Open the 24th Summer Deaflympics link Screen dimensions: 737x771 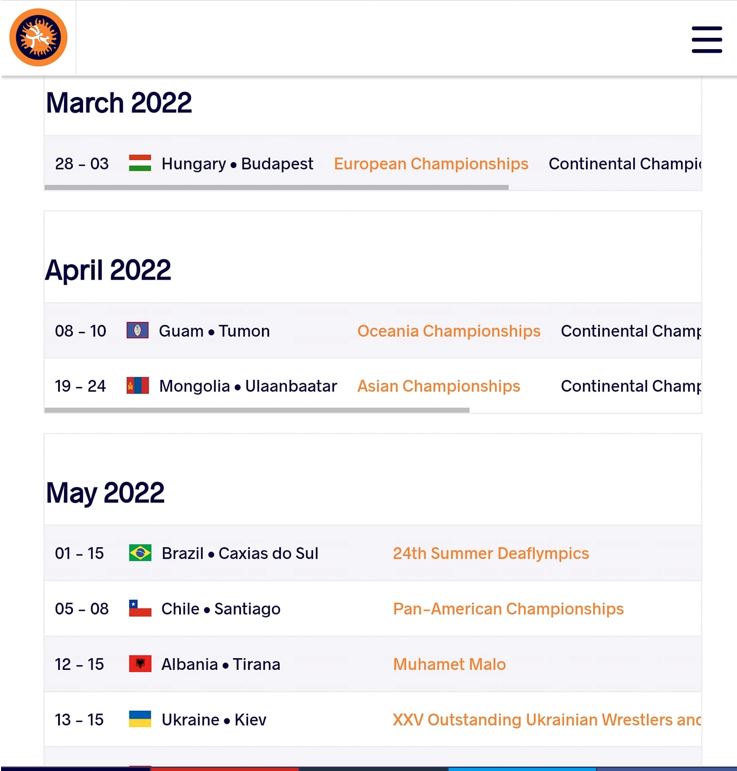point(491,553)
